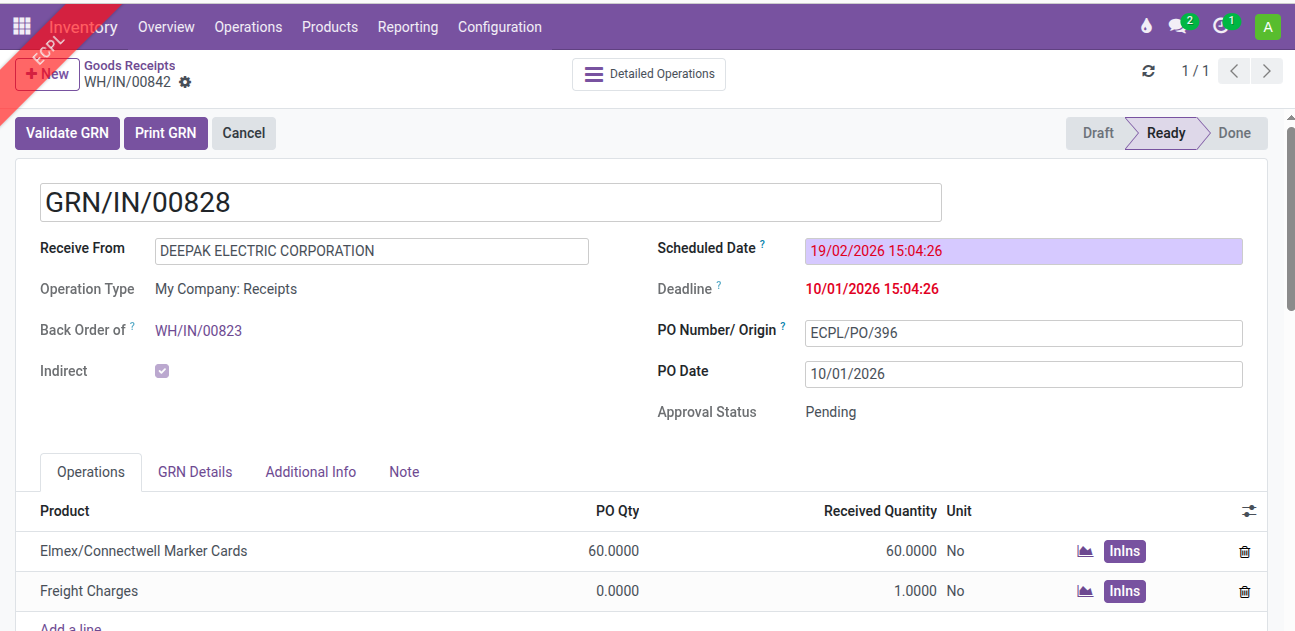
Task: Delete the Freight Charges line
Action: (x=1244, y=592)
